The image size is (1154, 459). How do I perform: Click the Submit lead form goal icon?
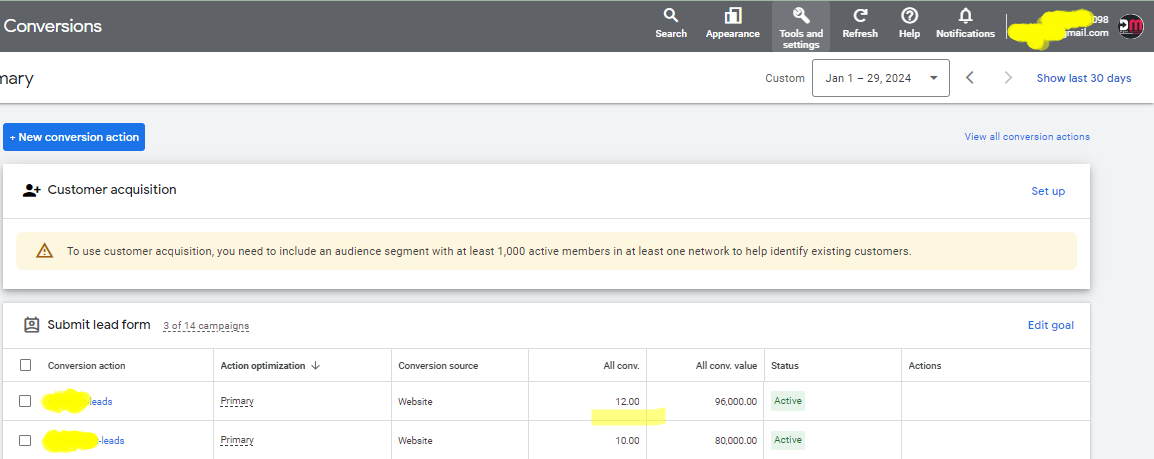tap(31, 324)
